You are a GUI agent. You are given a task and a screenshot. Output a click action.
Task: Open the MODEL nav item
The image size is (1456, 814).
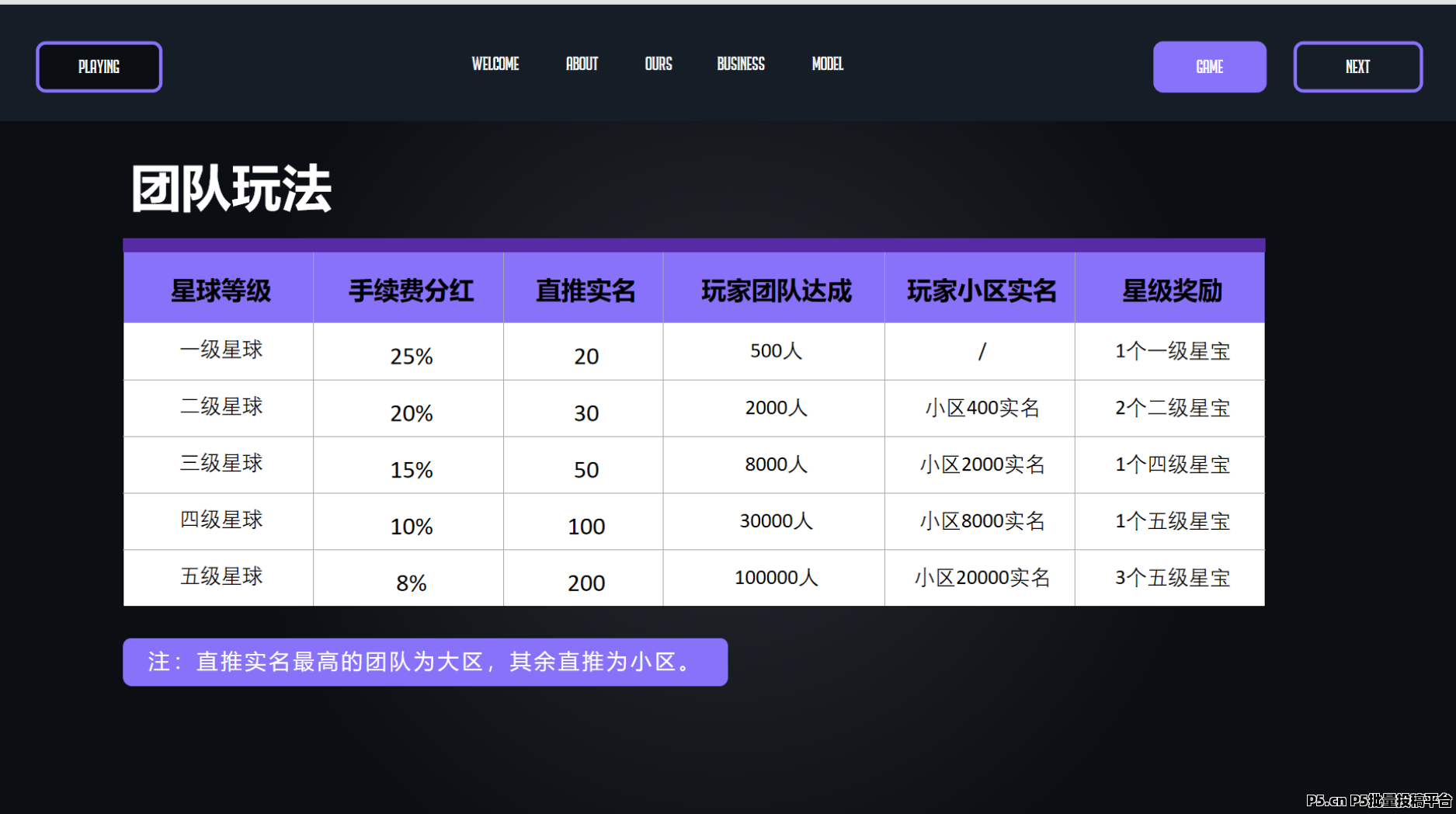[x=826, y=65]
